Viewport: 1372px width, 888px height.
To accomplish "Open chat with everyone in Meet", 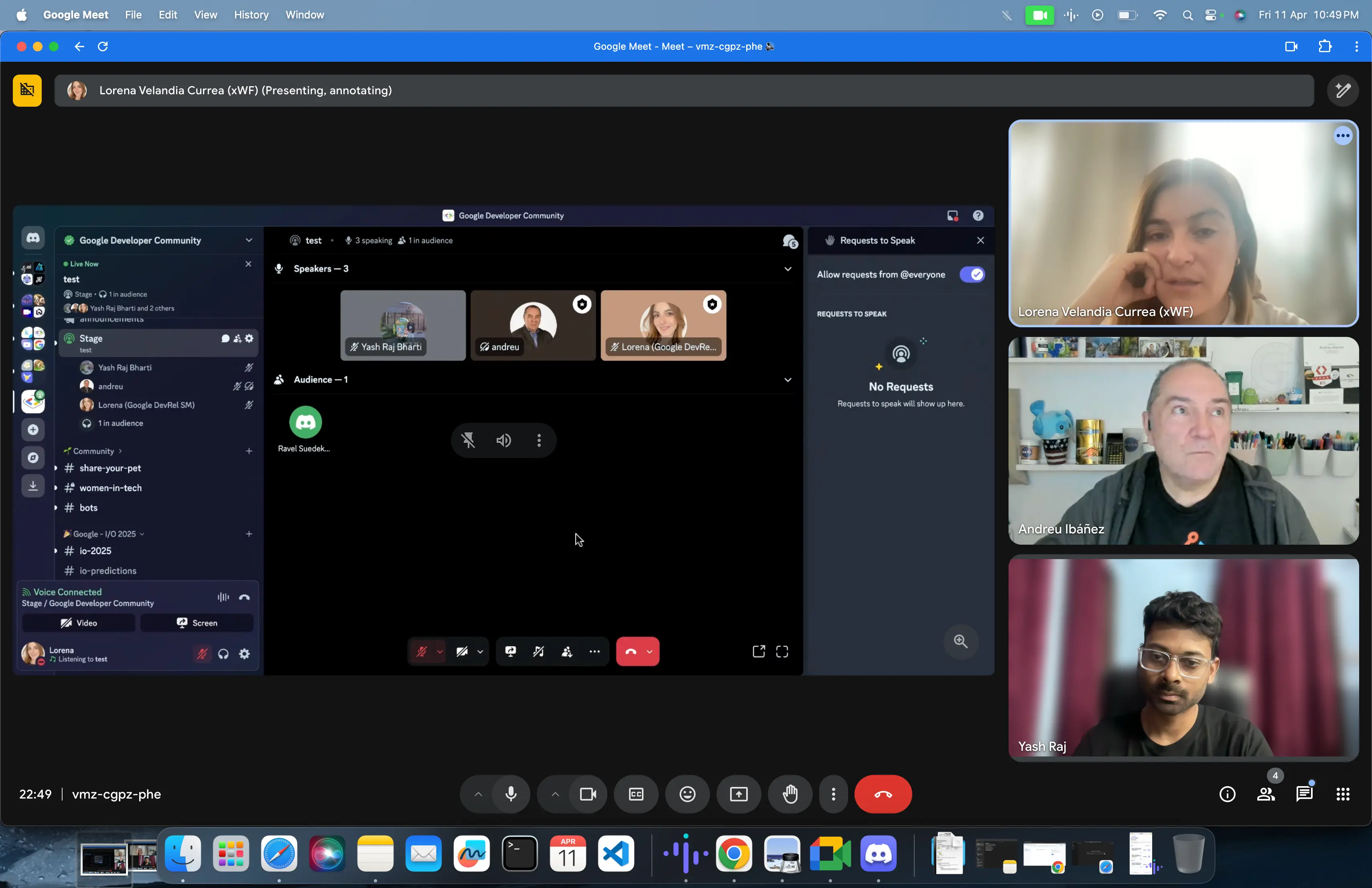I will (x=1305, y=794).
